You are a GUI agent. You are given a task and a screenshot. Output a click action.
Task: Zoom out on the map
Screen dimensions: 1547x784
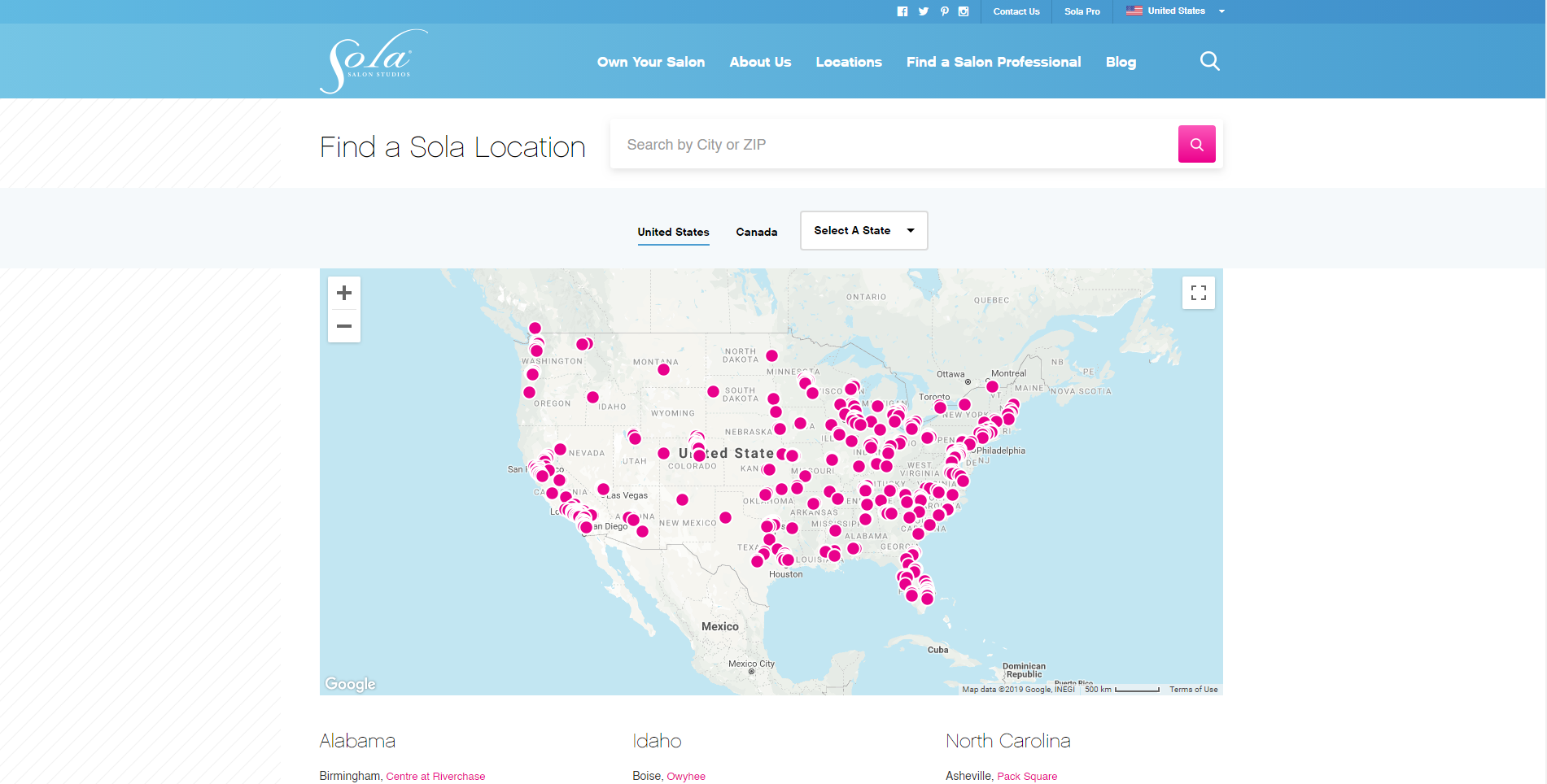[344, 326]
